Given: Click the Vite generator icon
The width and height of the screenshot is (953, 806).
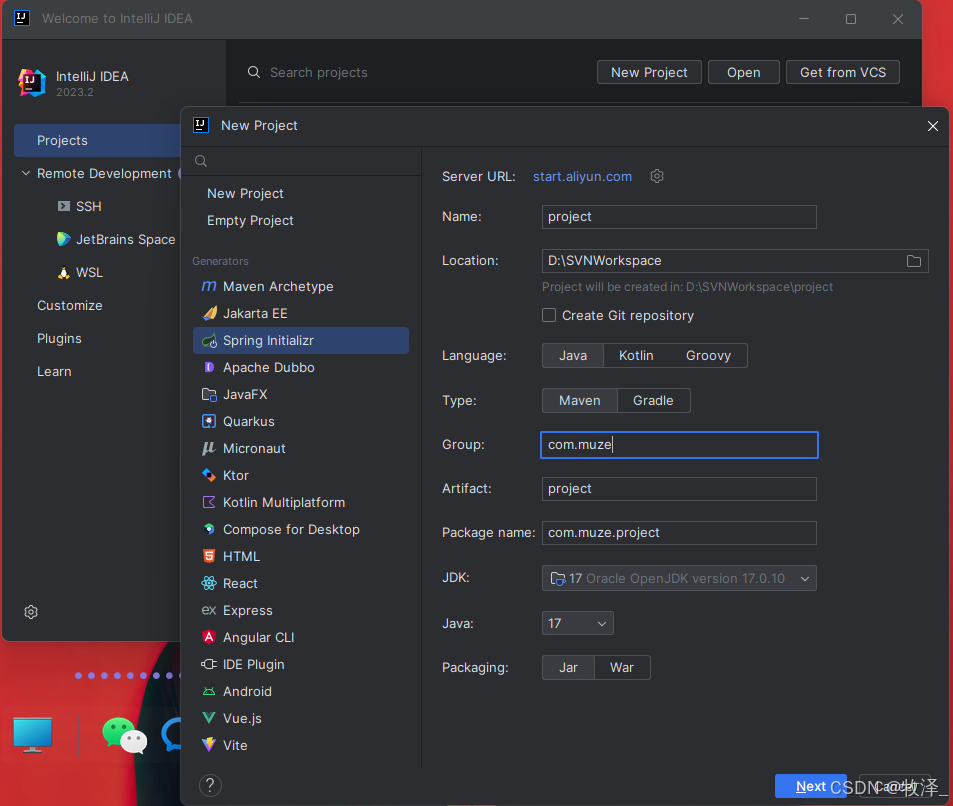Looking at the screenshot, I should click(209, 745).
